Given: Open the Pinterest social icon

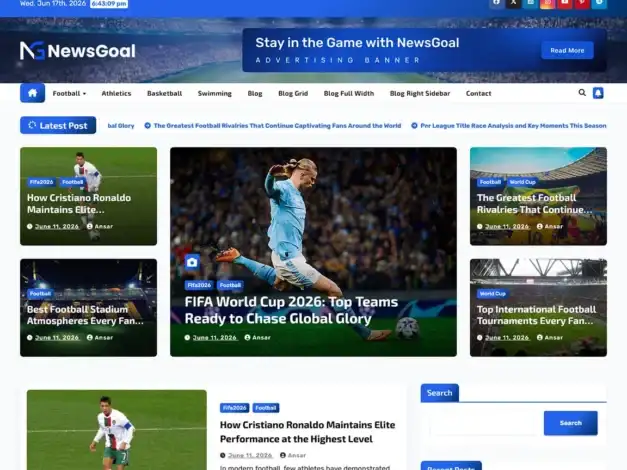Looking at the screenshot, I should point(582,3).
